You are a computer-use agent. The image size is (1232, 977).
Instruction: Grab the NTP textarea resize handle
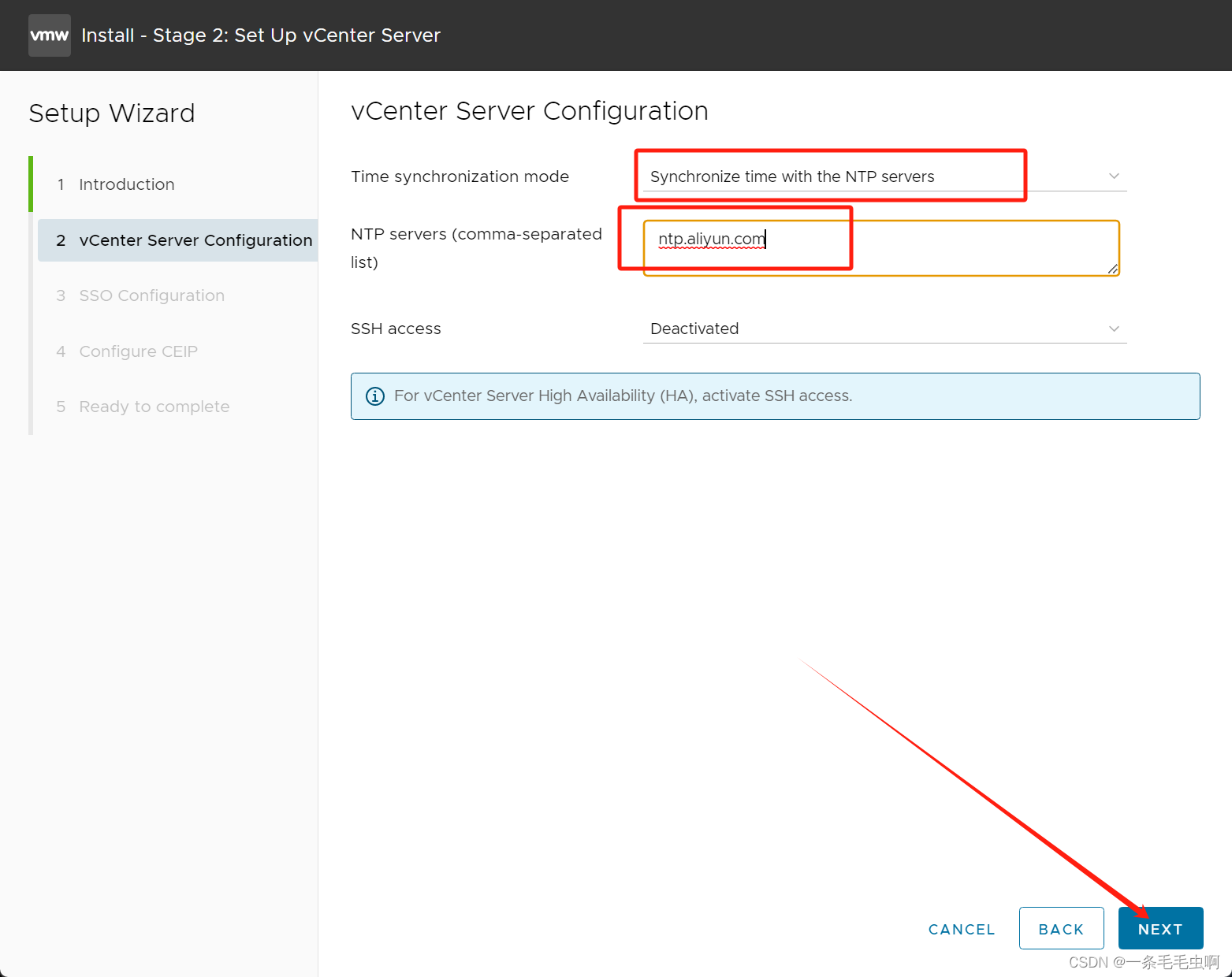pos(1112,269)
